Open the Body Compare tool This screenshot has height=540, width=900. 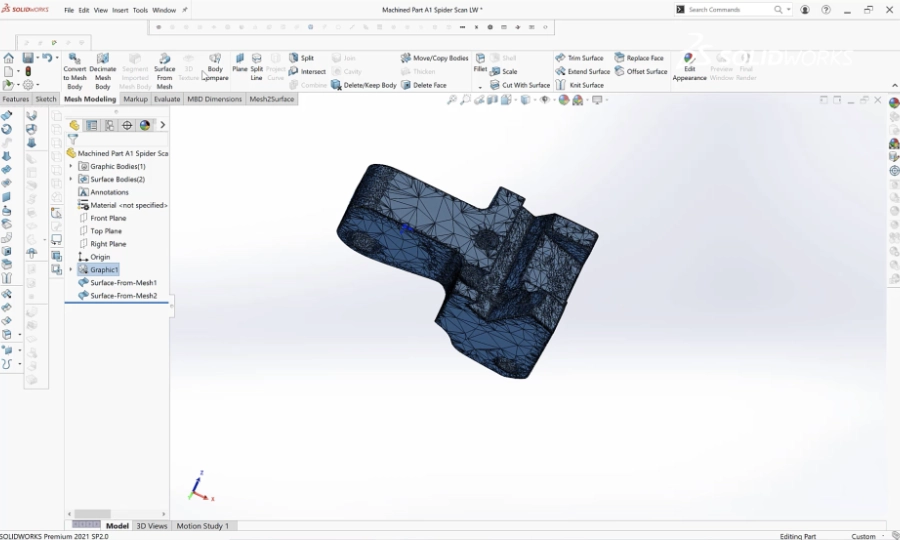[x=215, y=67]
